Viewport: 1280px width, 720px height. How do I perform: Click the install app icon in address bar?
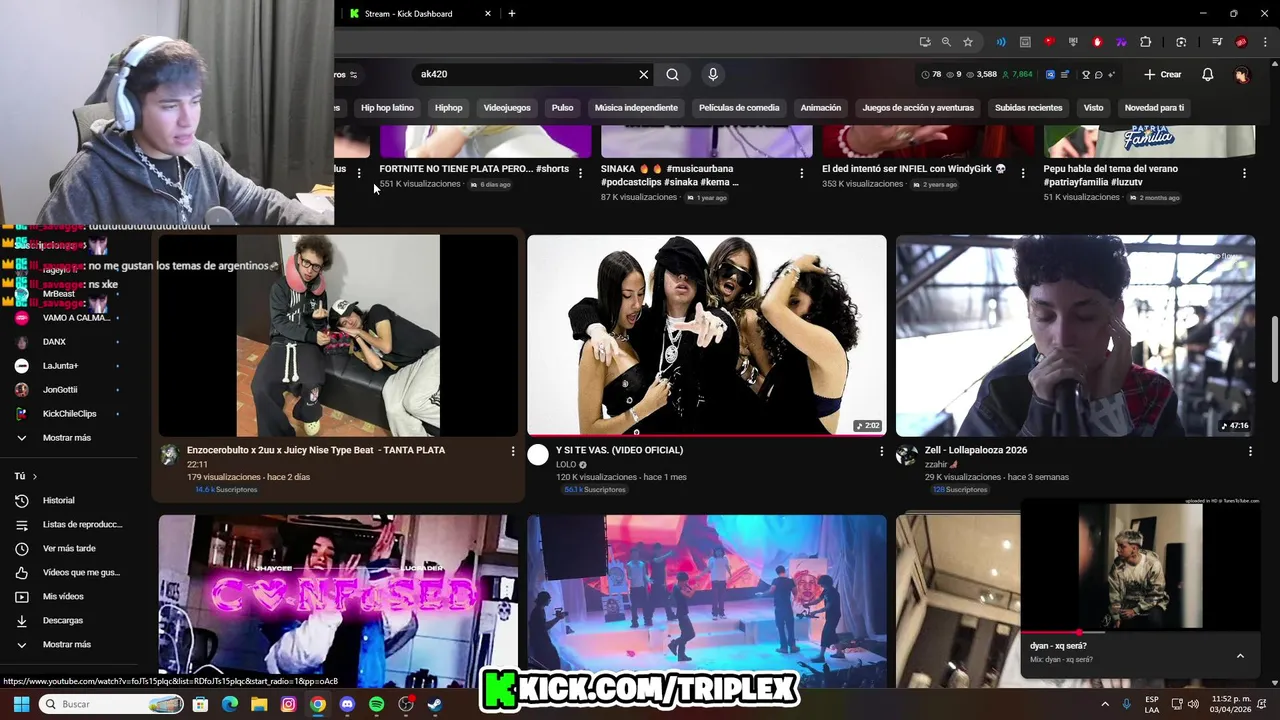point(925,42)
